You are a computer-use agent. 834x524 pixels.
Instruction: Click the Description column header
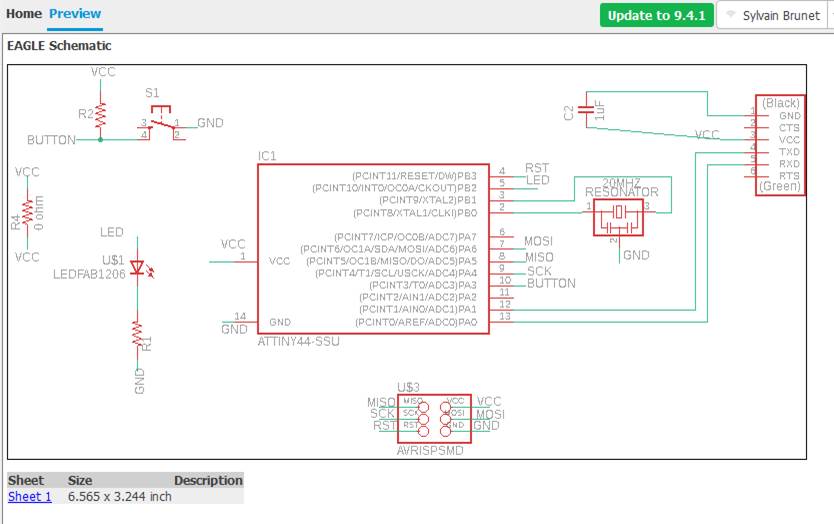point(208,480)
